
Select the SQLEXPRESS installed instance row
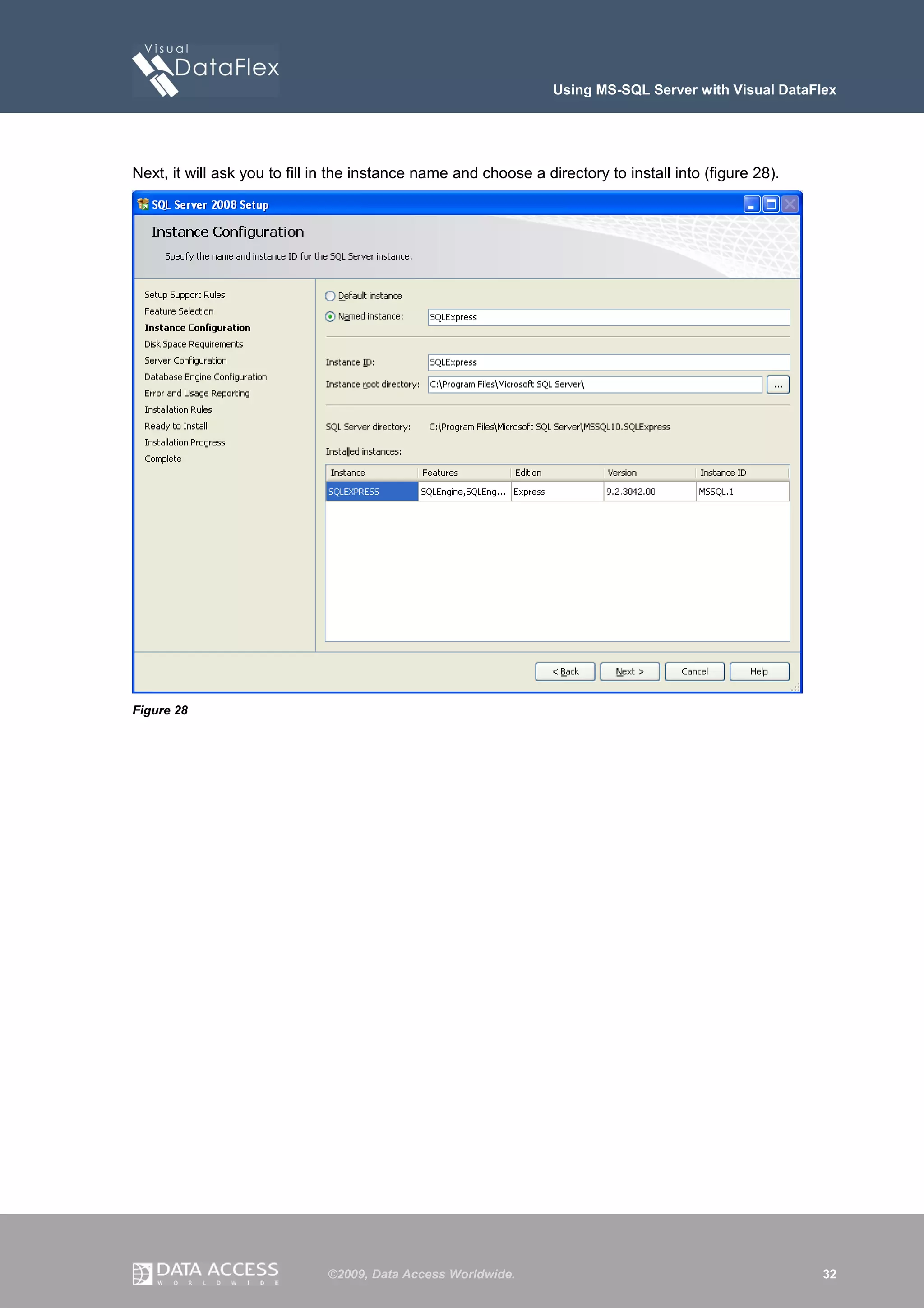557,492
